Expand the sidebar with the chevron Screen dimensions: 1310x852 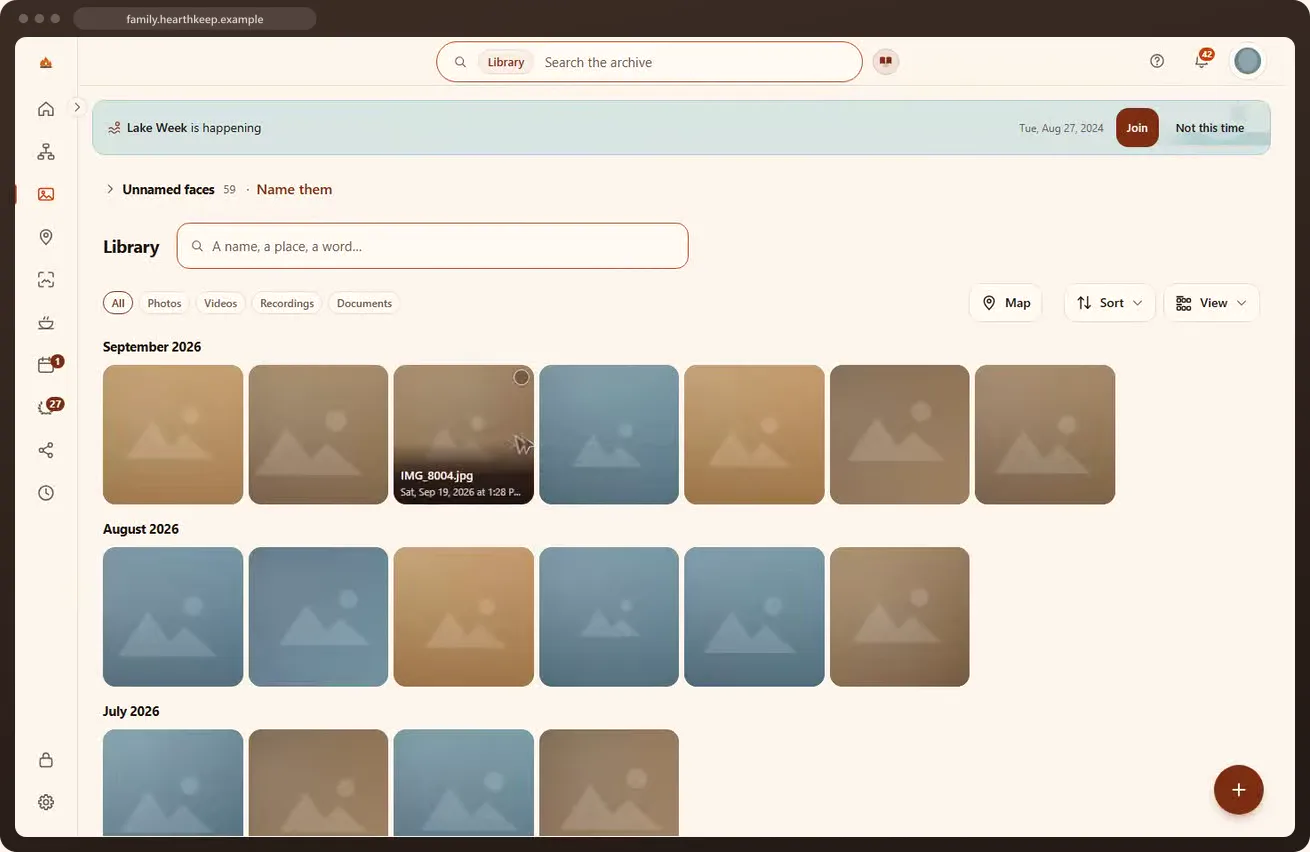point(77,107)
